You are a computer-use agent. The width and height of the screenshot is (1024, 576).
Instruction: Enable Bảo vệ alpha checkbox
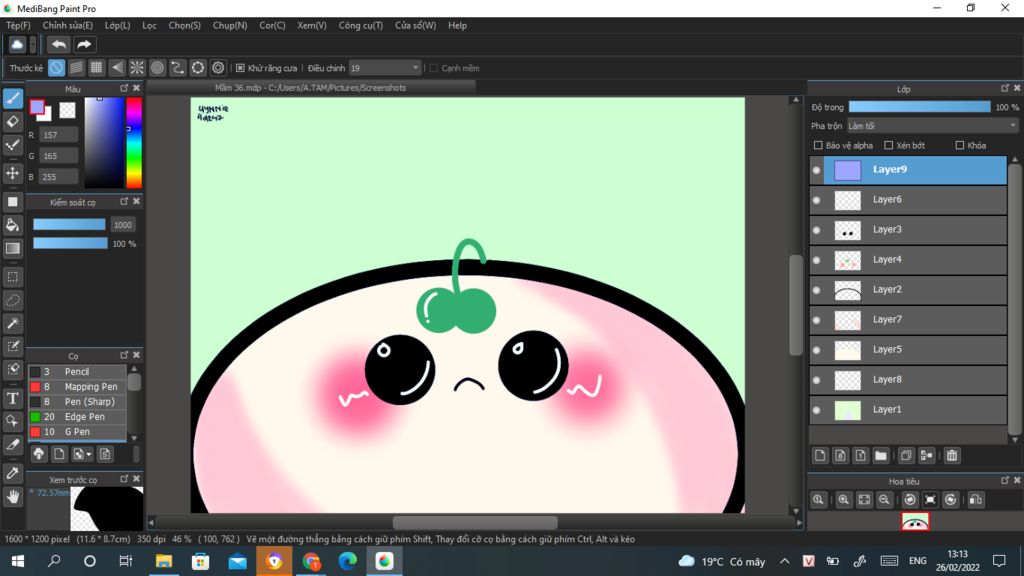click(818, 145)
